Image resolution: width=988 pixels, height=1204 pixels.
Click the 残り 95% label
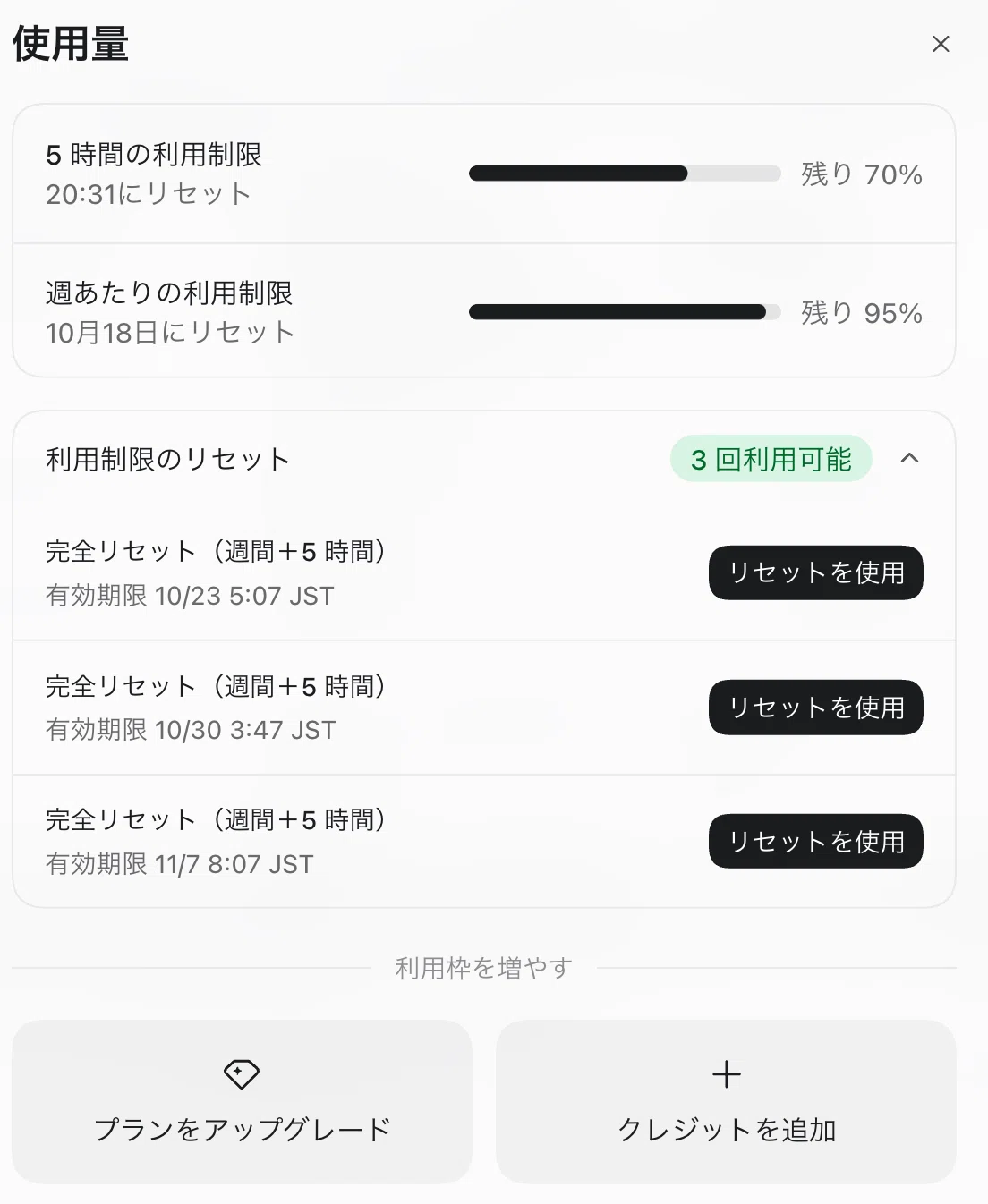tap(861, 312)
